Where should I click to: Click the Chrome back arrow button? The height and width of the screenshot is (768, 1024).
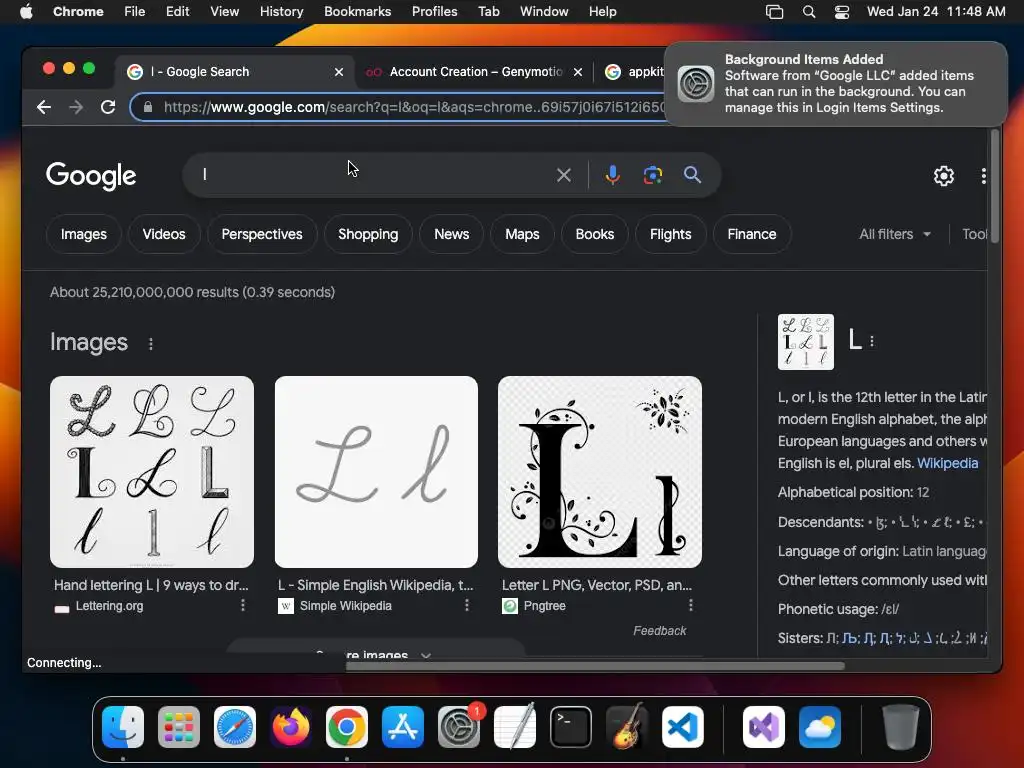click(44, 107)
